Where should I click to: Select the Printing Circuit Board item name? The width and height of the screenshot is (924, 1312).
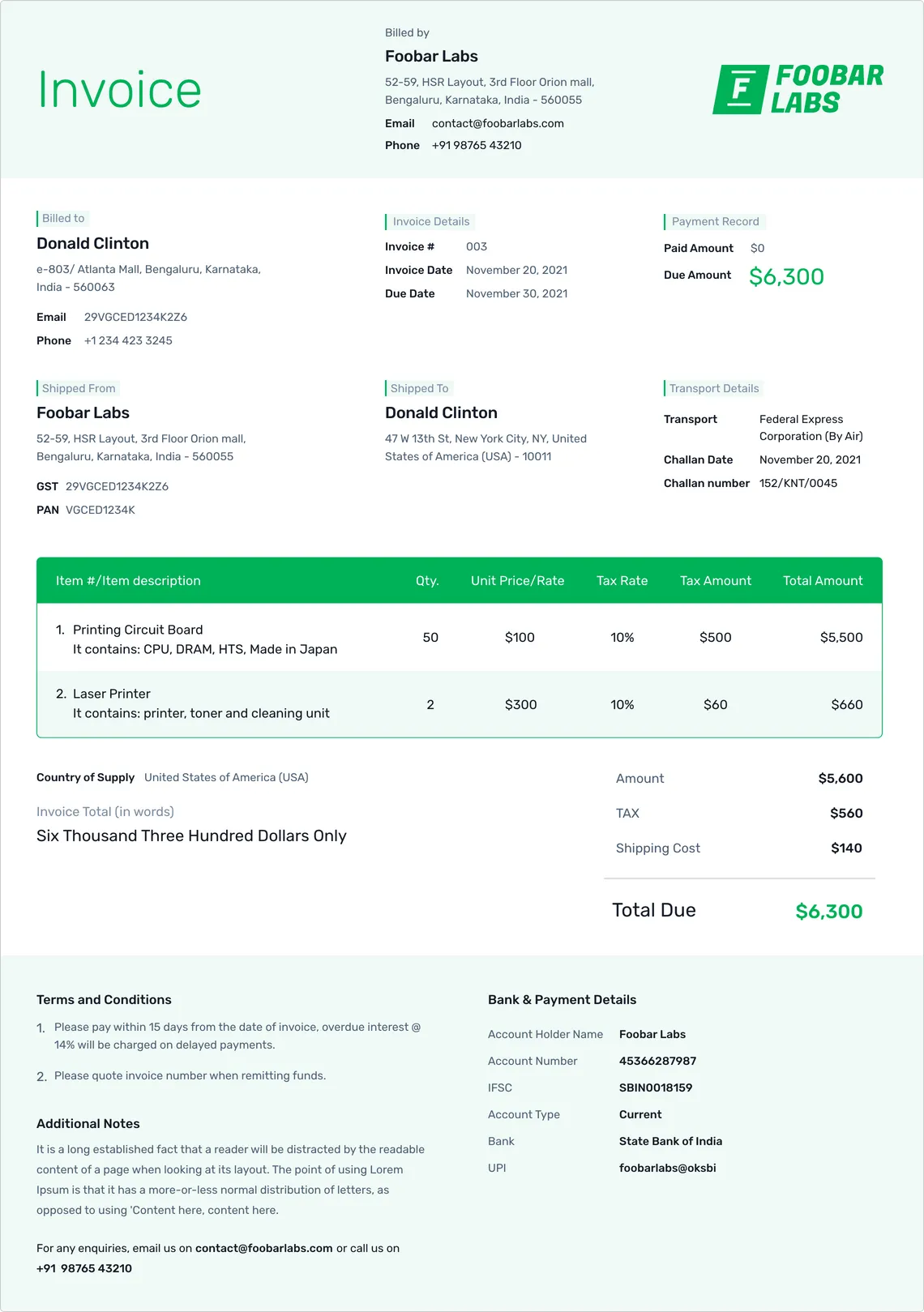[138, 630]
